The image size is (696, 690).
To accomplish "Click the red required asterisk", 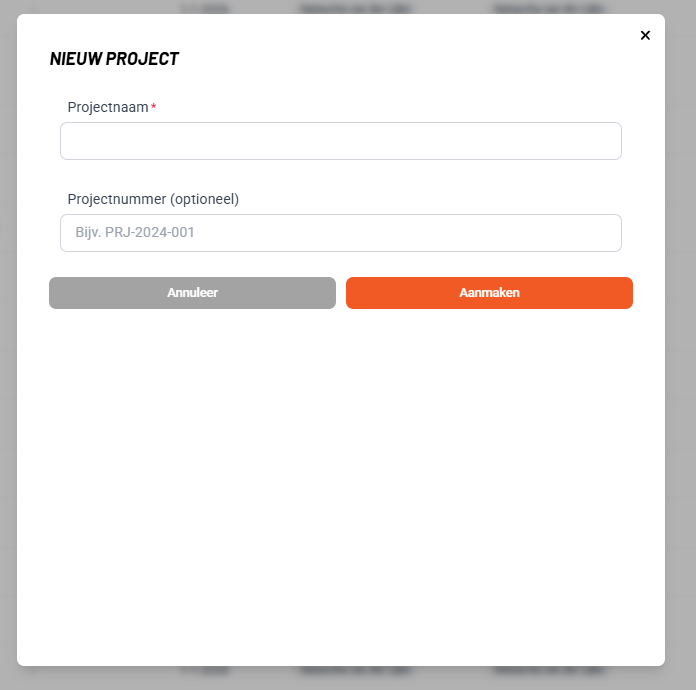I will (x=154, y=107).
